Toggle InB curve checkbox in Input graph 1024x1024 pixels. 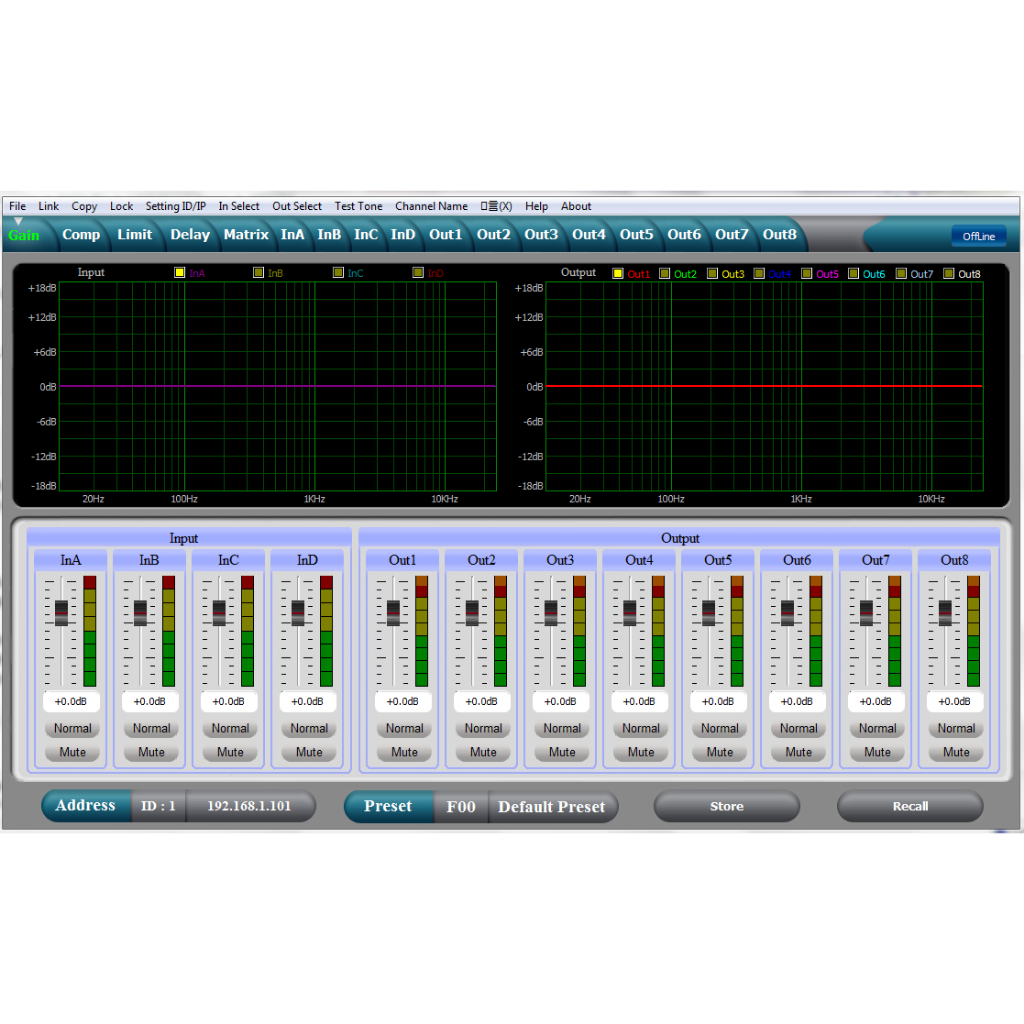(x=259, y=273)
